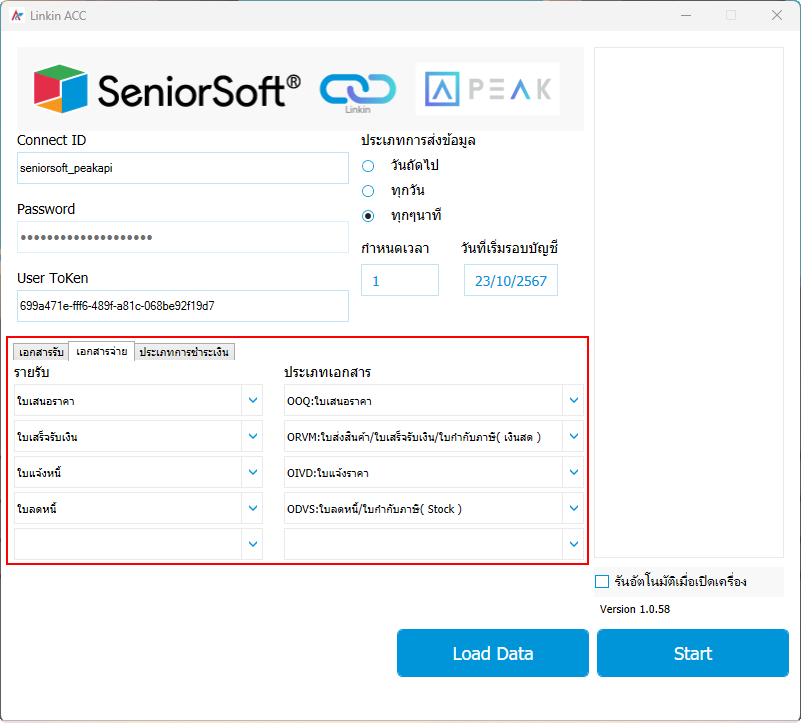Click the วันที่เริ่มรอบบัญชี label
The height and width of the screenshot is (723, 801).
pyautogui.click(x=509, y=248)
